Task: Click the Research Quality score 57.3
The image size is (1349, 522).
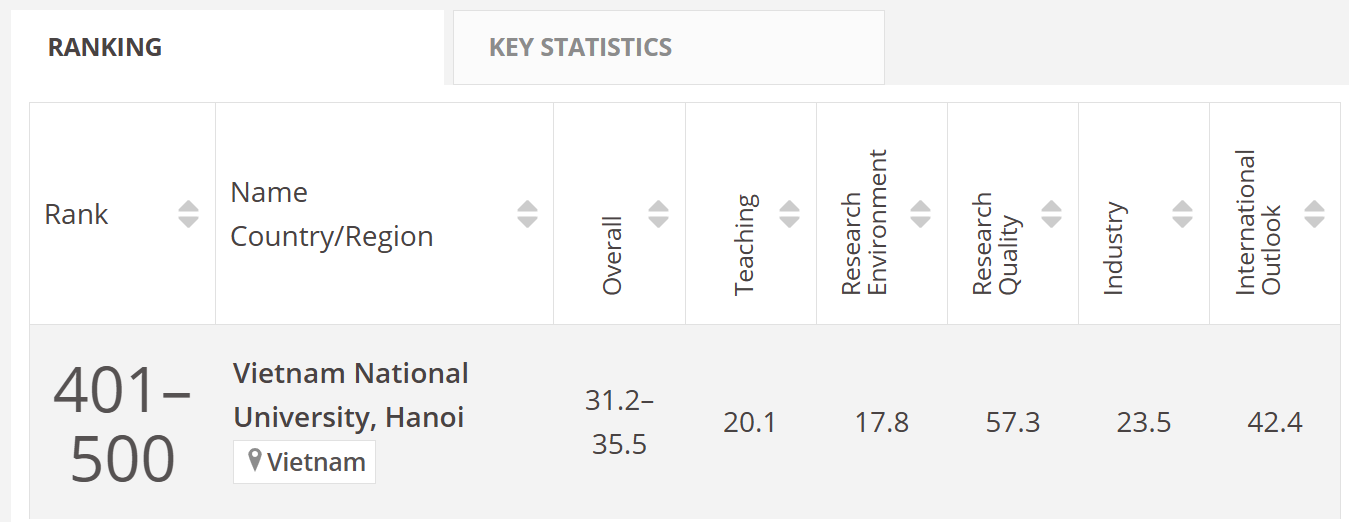Action: (x=1012, y=422)
